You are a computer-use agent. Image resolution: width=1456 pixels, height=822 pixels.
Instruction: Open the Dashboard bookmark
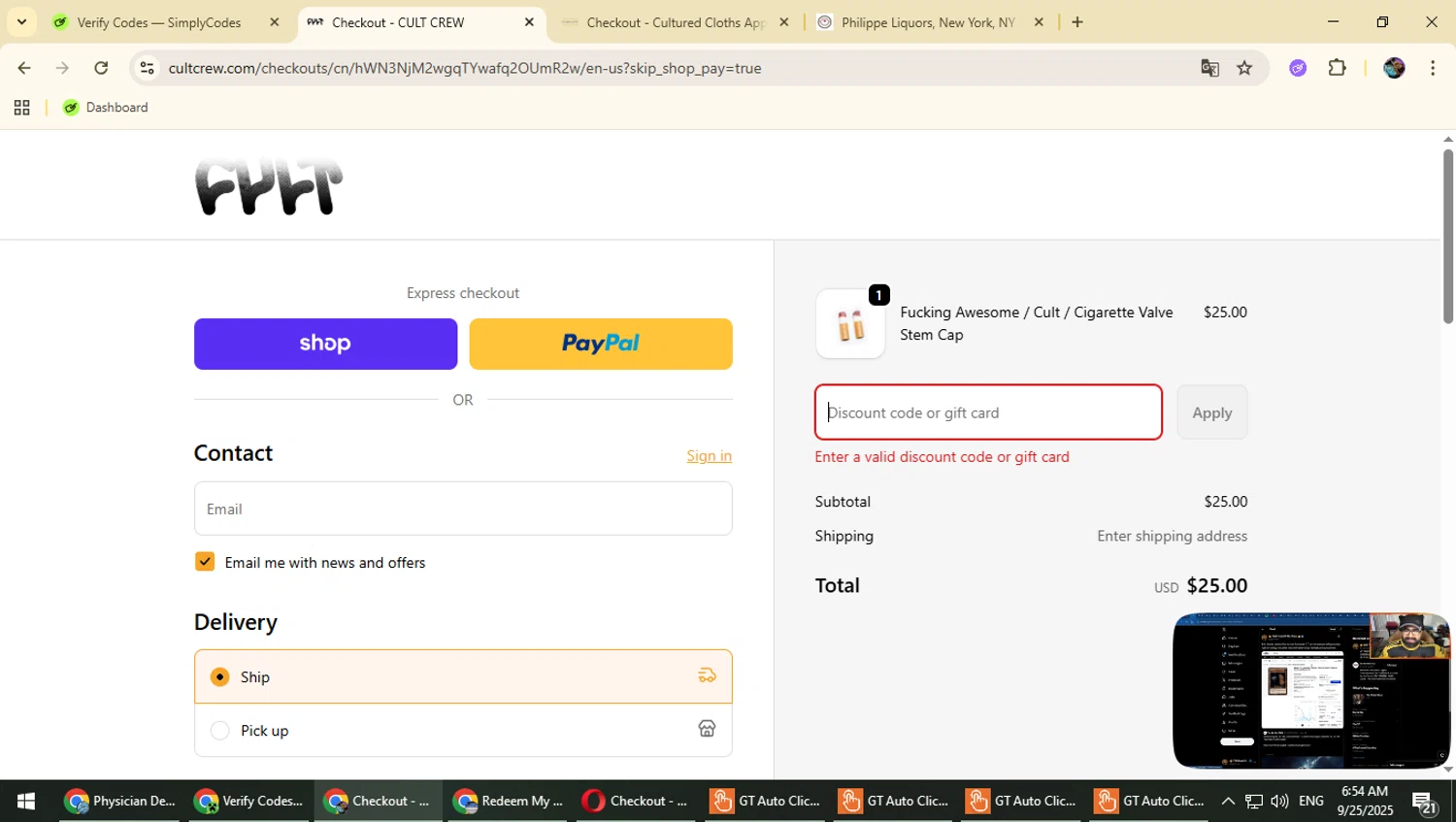(x=106, y=108)
